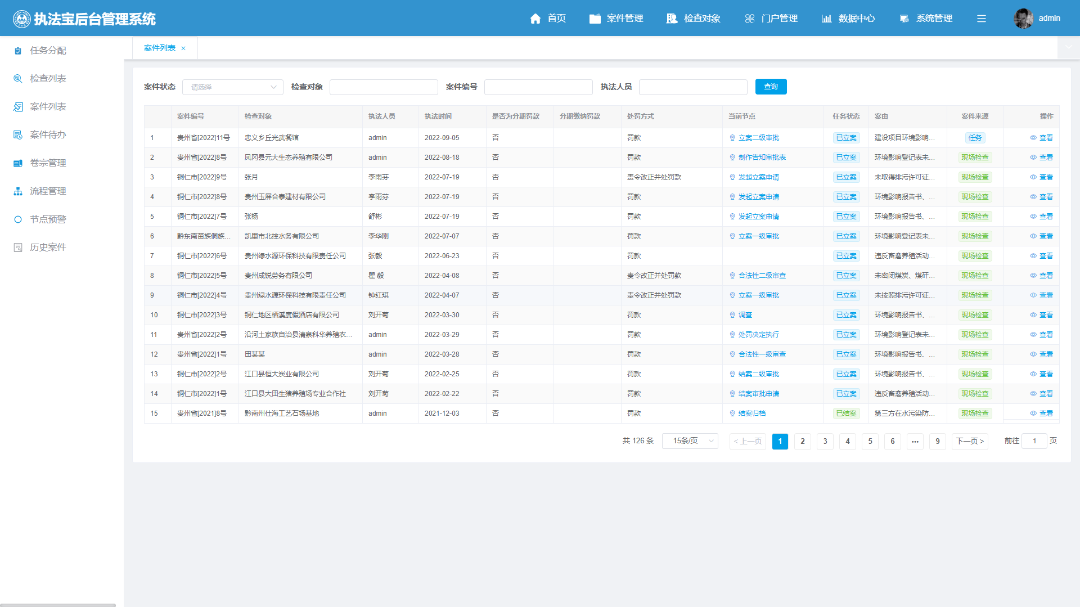Open the 合法性一级审查 node link
1080x607 pixels.
(x=762, y=354)
